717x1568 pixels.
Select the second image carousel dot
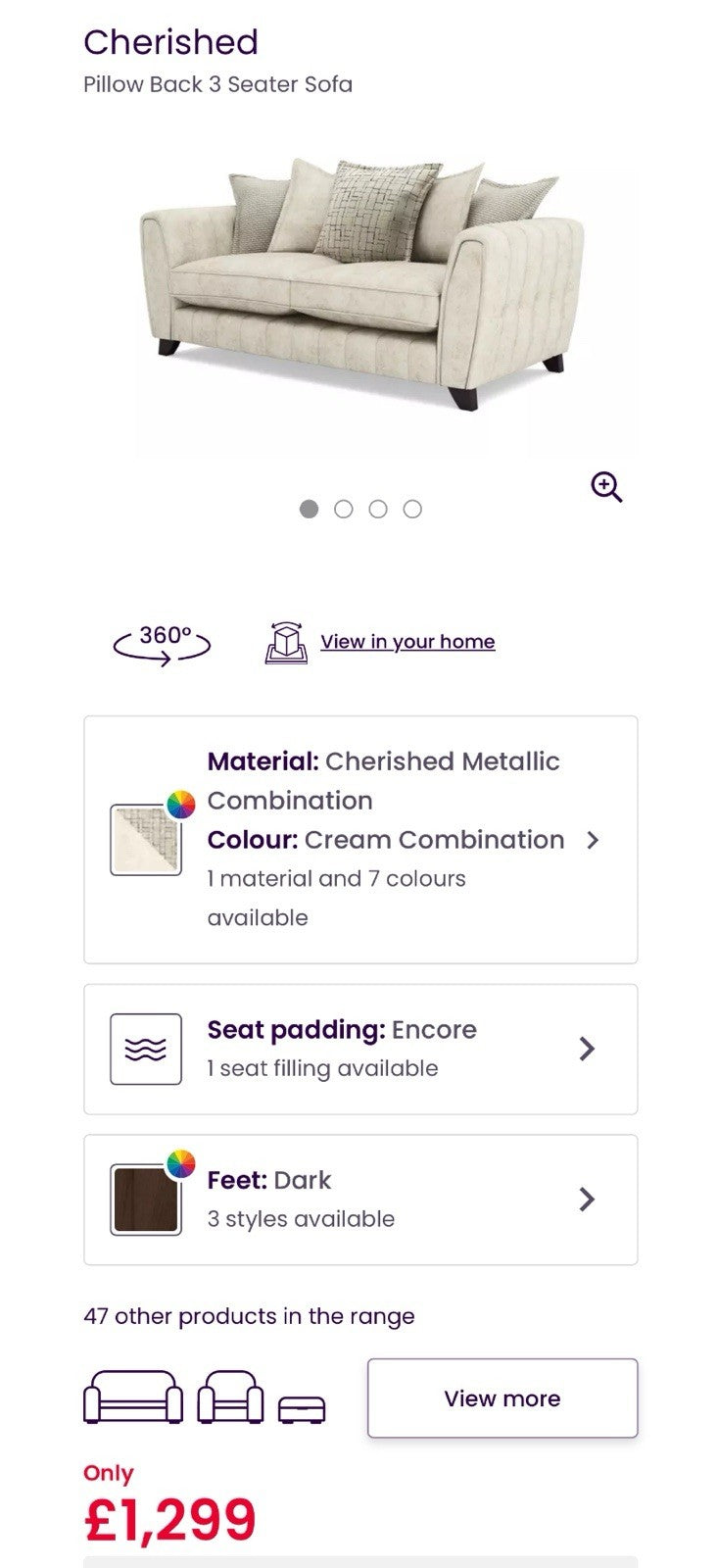[x=343, y=509]
